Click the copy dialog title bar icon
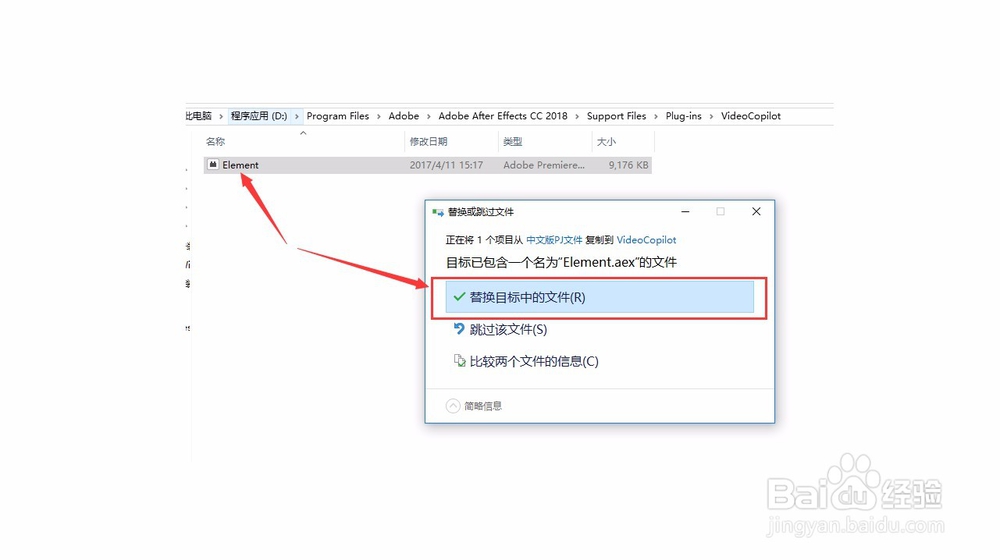Image resolution: width=1000 pixels, height=560 pixels. [x=438, y=212]
